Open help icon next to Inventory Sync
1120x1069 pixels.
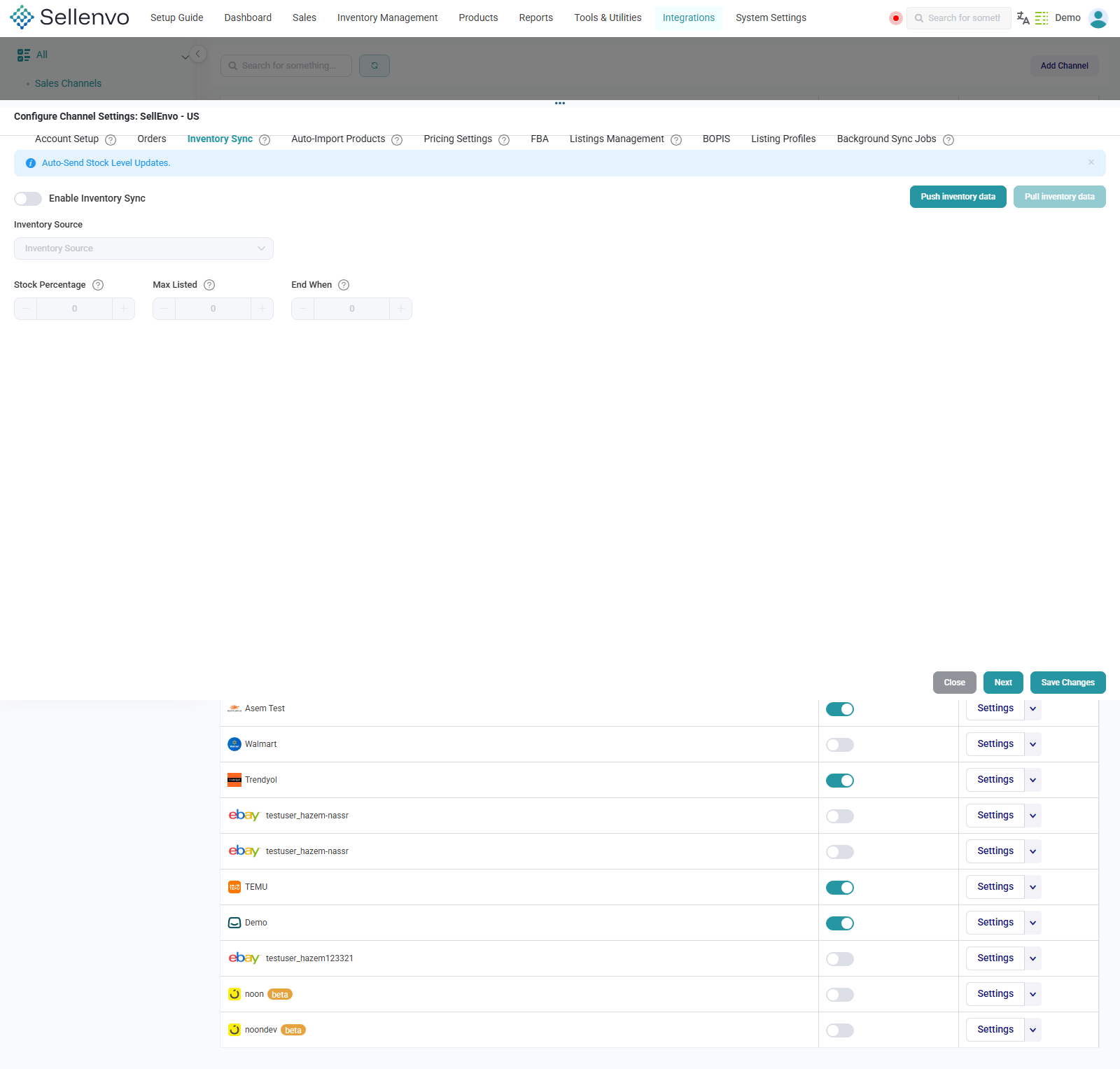coord(265,140)
